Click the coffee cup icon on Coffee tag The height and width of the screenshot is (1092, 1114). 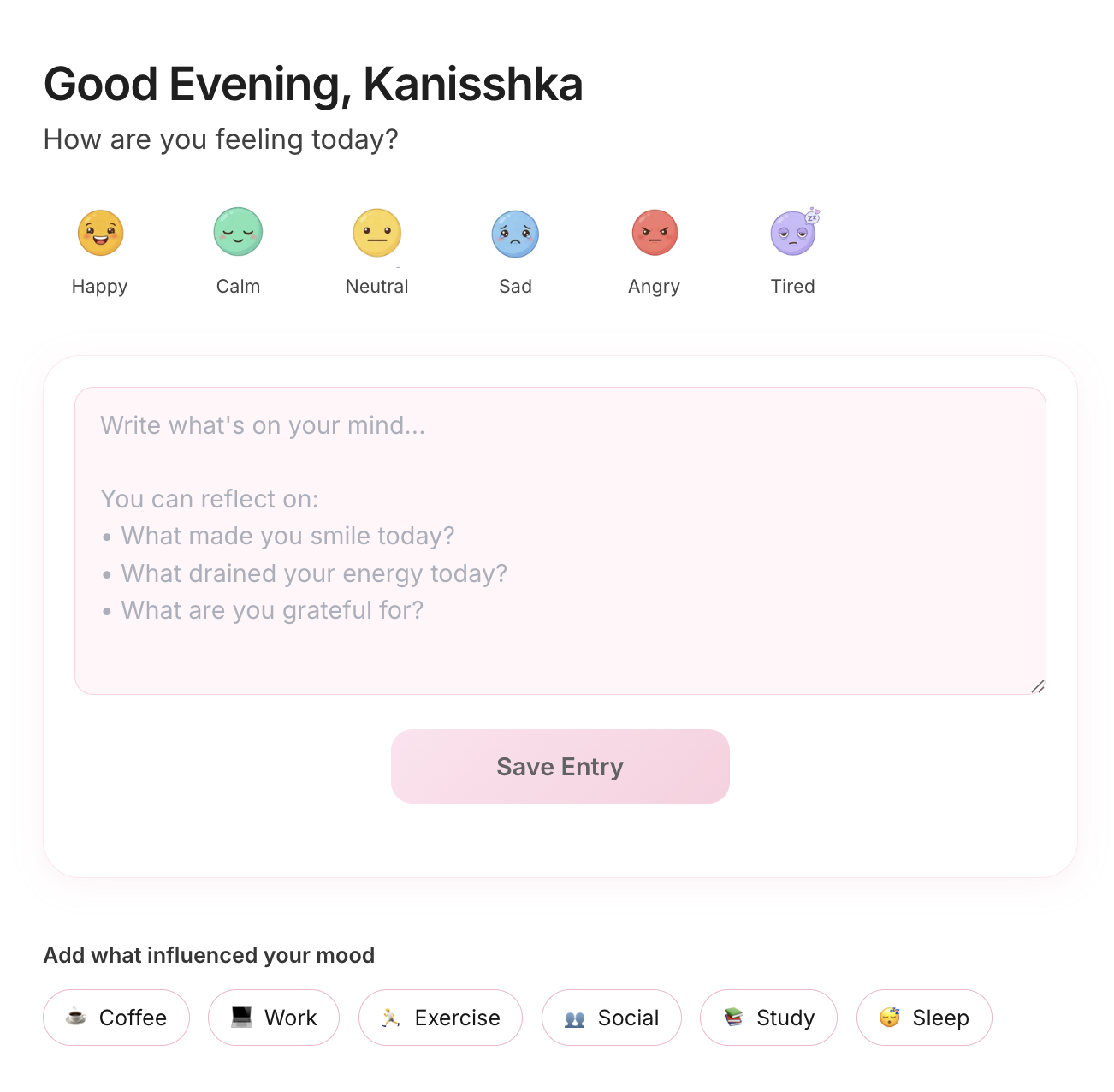pyautogui.click(x=74, y=1018)
